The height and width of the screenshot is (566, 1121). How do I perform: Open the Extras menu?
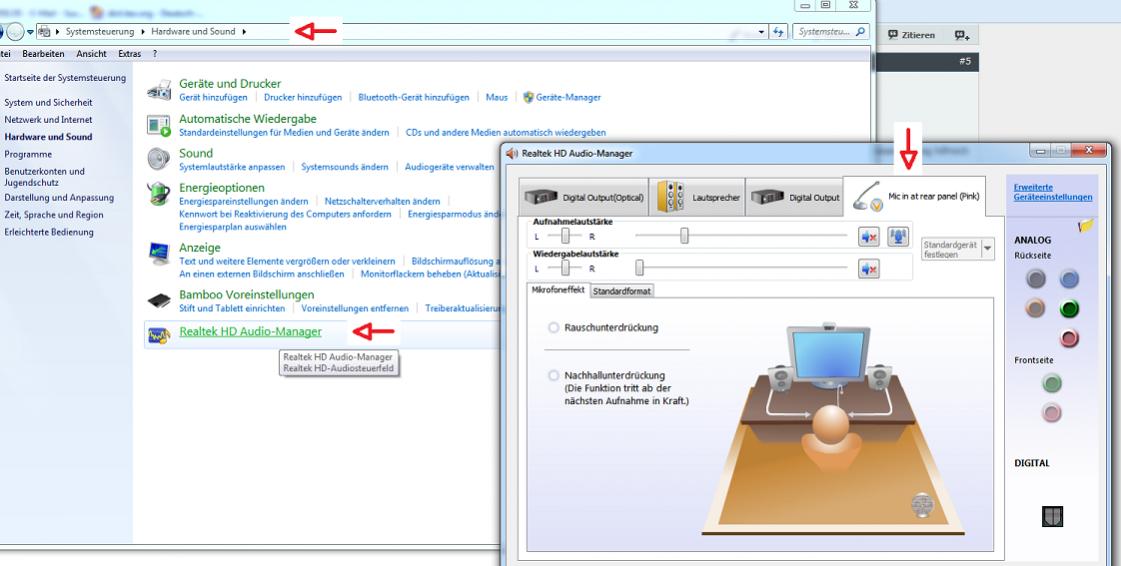click(129, 54)
